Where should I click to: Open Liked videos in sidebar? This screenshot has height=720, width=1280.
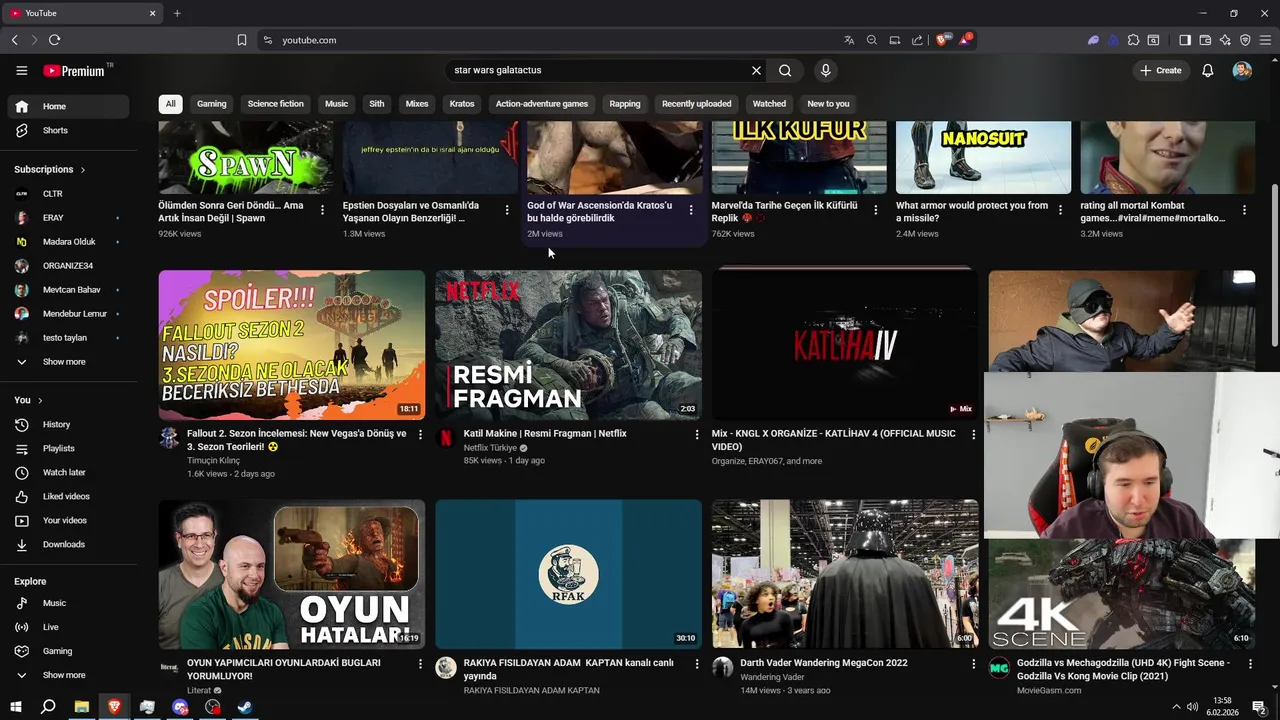click(x=68, y=496)
